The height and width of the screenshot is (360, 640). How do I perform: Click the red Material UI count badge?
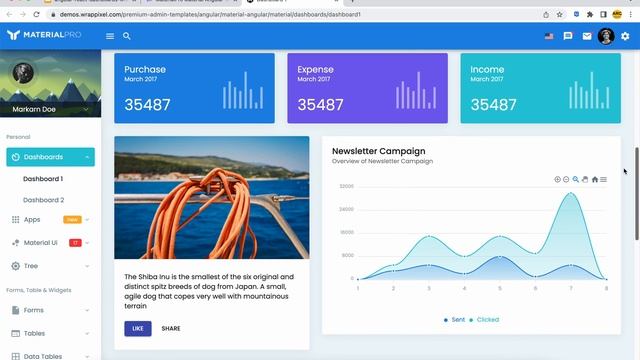[x=75, y=243]
